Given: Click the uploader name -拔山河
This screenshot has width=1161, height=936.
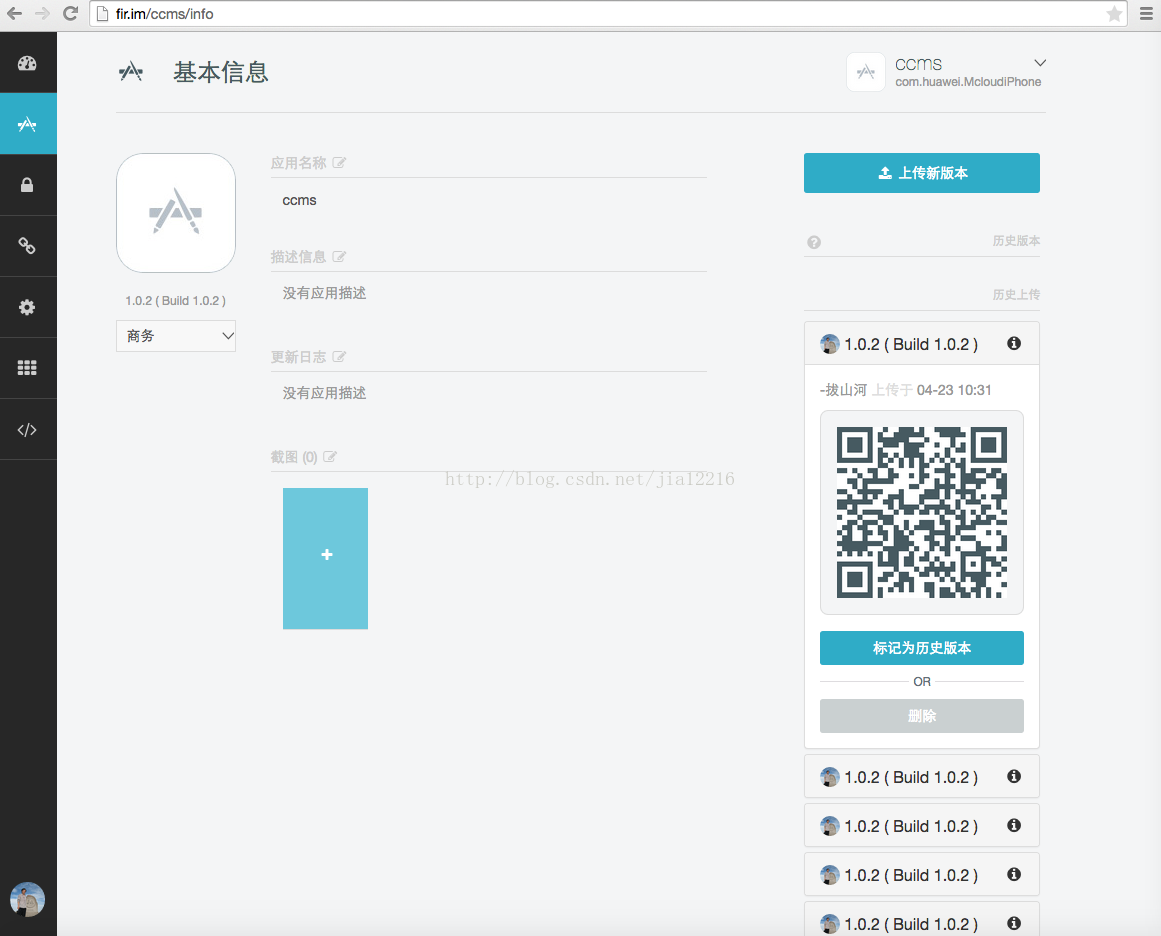Looking at the screenshot, I should pos(843,390).
